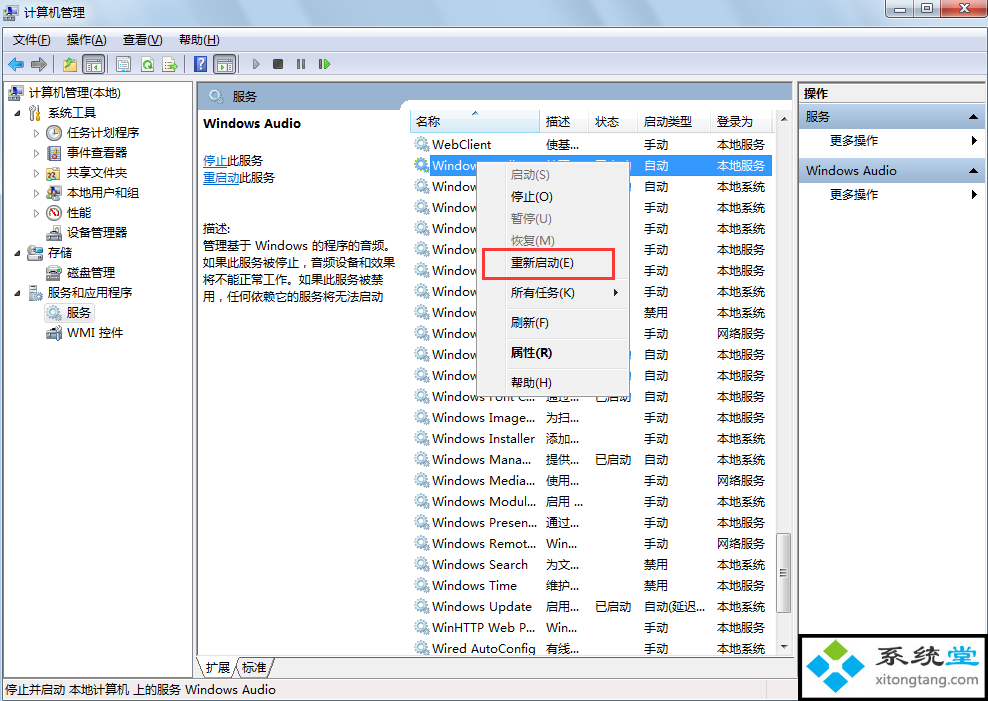The height and width of the screenshot is (701, 988).
Task: Toggle the show/hide action pane button
Action: click(225, 64)
